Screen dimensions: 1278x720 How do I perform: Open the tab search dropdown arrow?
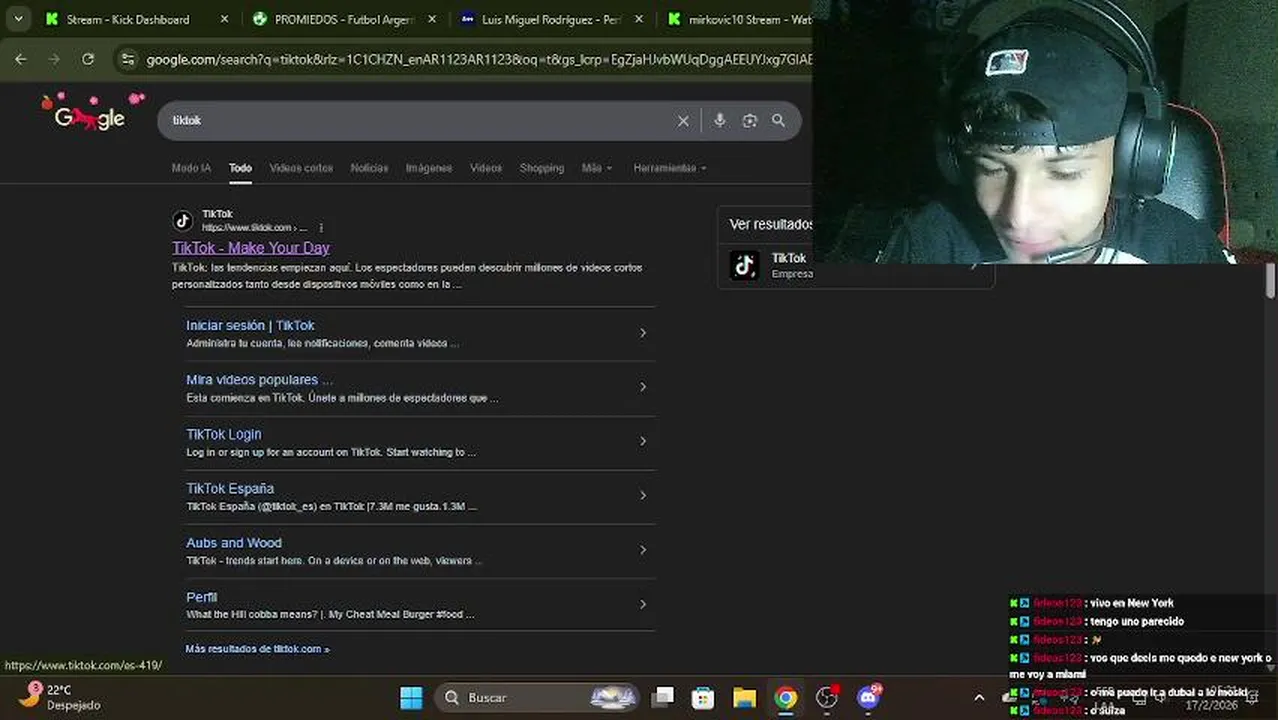point(18,19)
